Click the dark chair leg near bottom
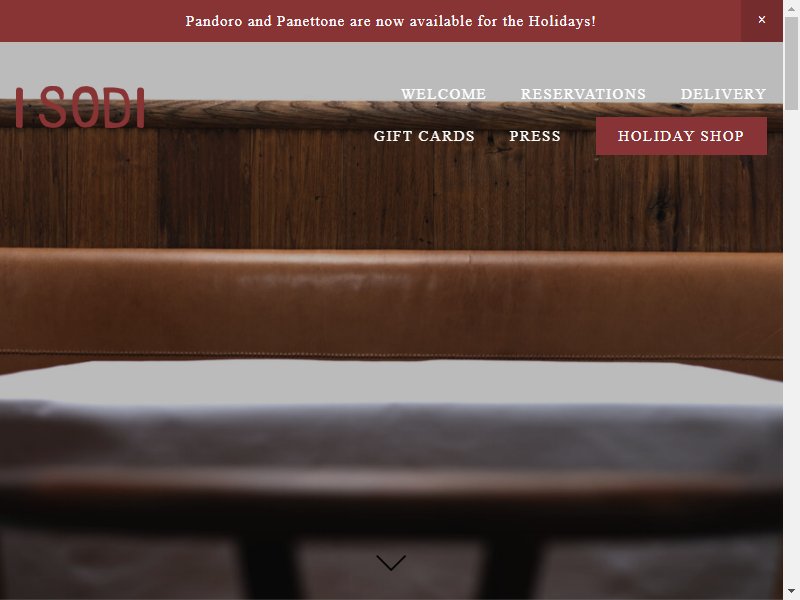Image resolution: width=800 pixels, height=600 pixels. 269,566
